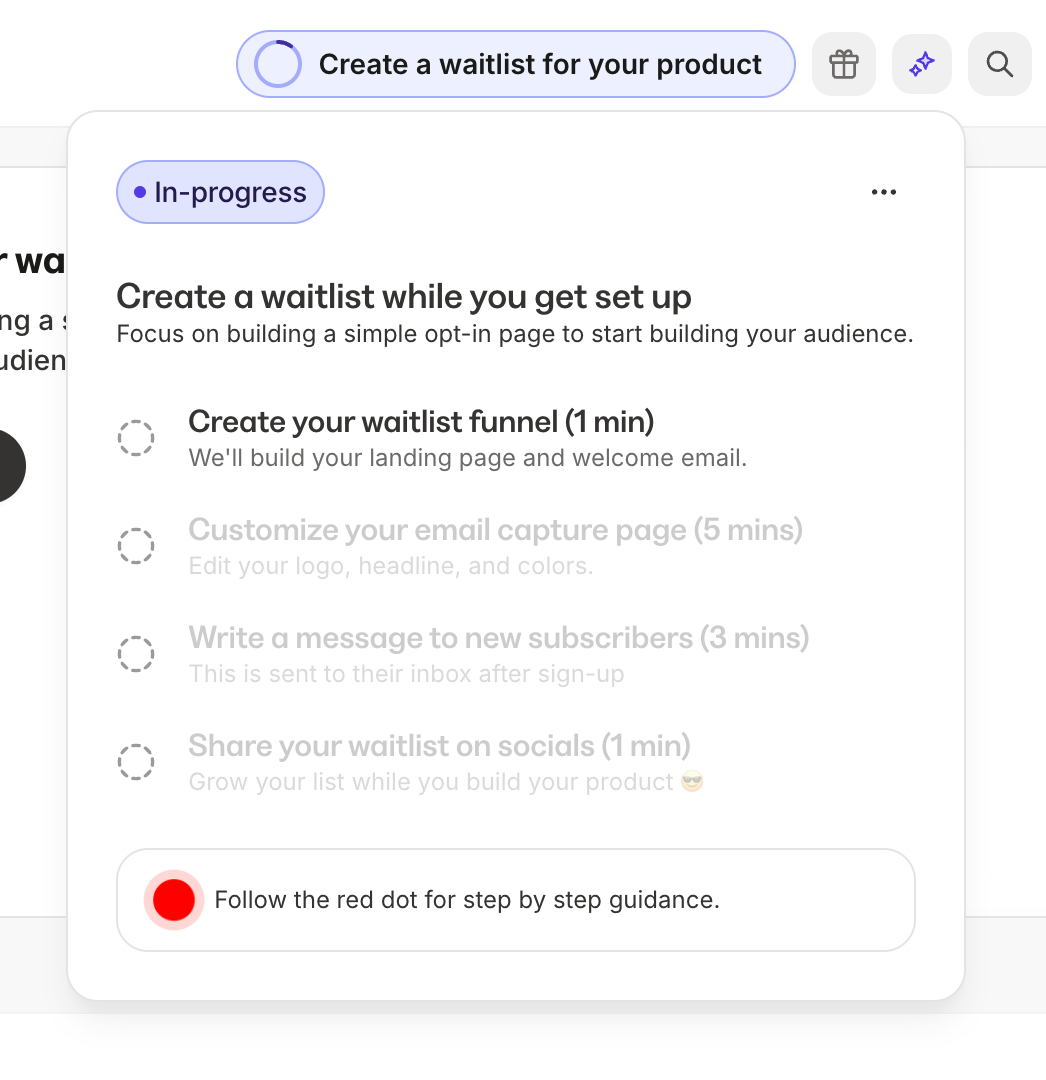
Task: Launch the AI sparkles assistant icon
Action: pyautogui.click(x=921, y=63)
